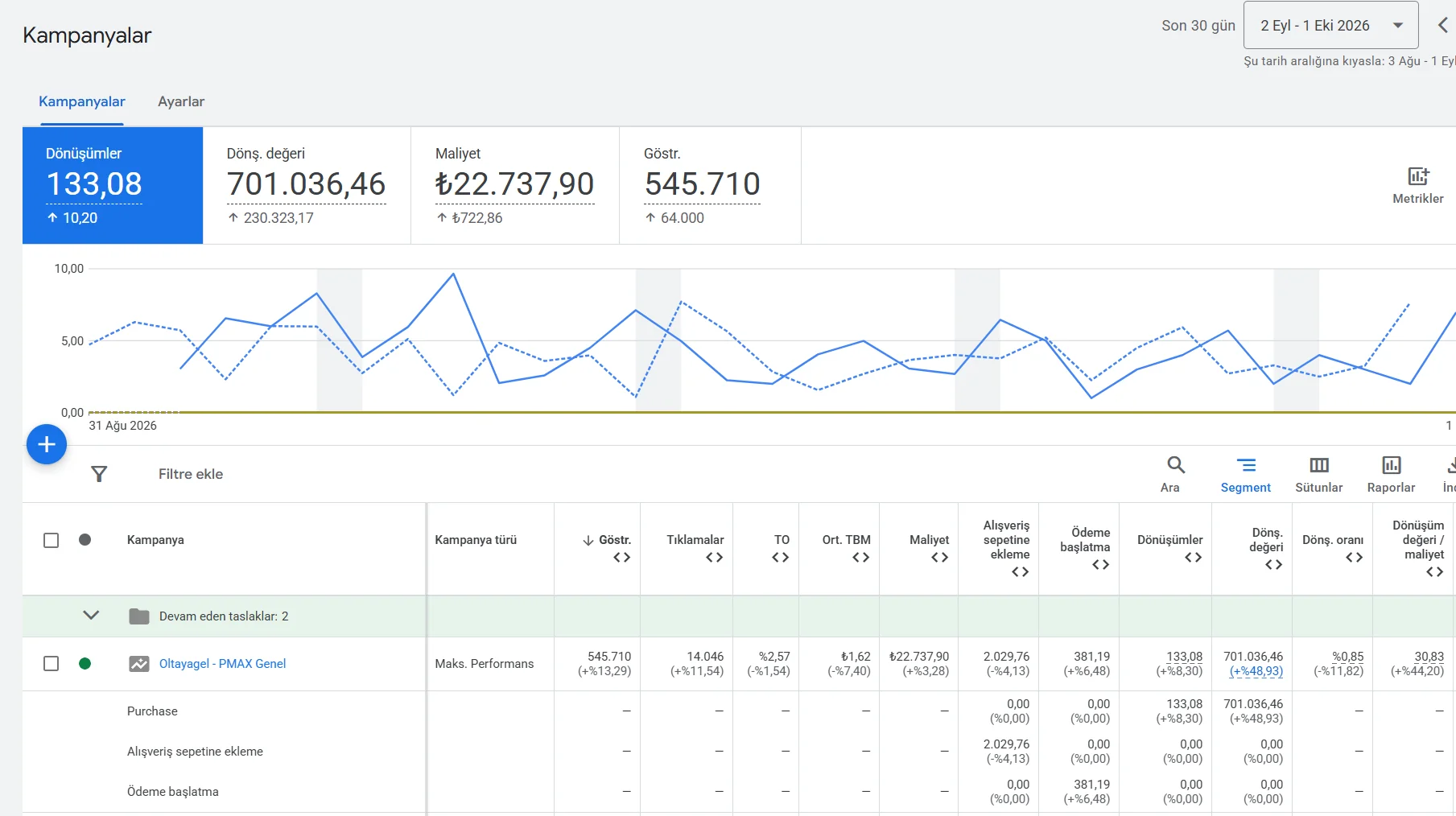Screen dimensions: 1456x816
Task: Switch to the Ayarlar tab
Action: tap(181, 101)
